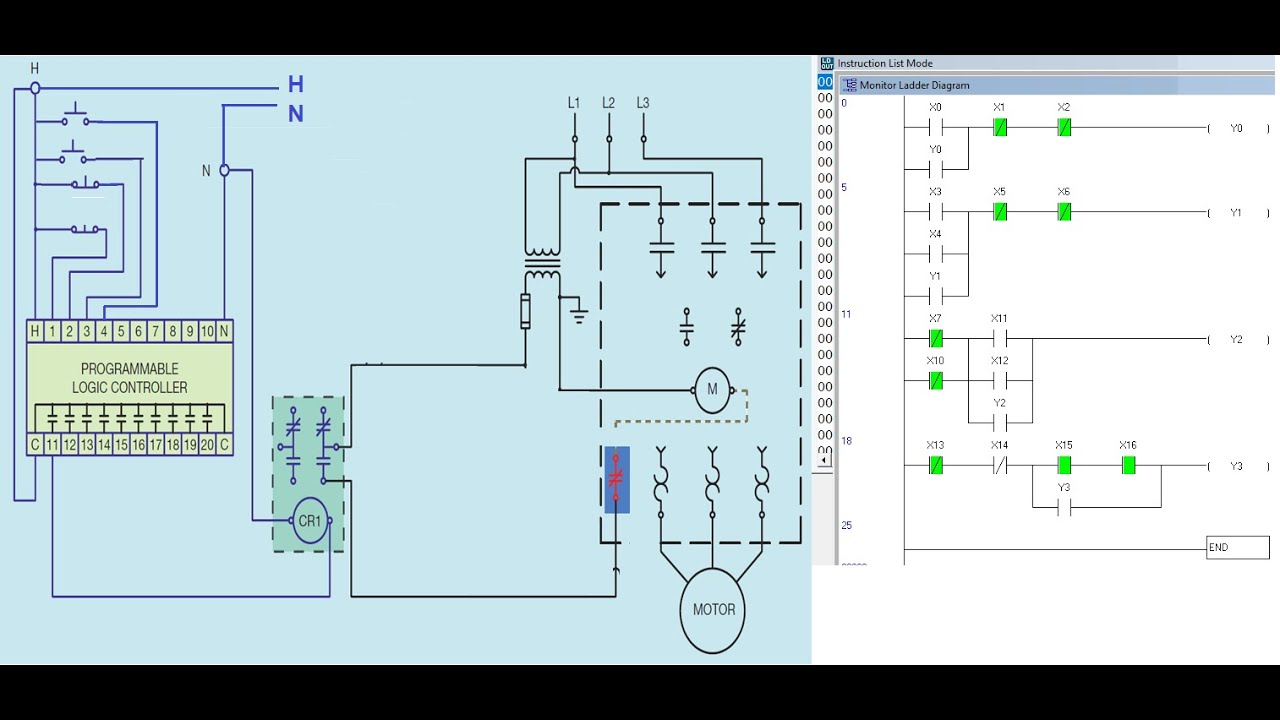Image resolution: width=1280 pixels, height=720 pixels.
Task: Click the ground symbol beside the transformer
Action: 578,315
